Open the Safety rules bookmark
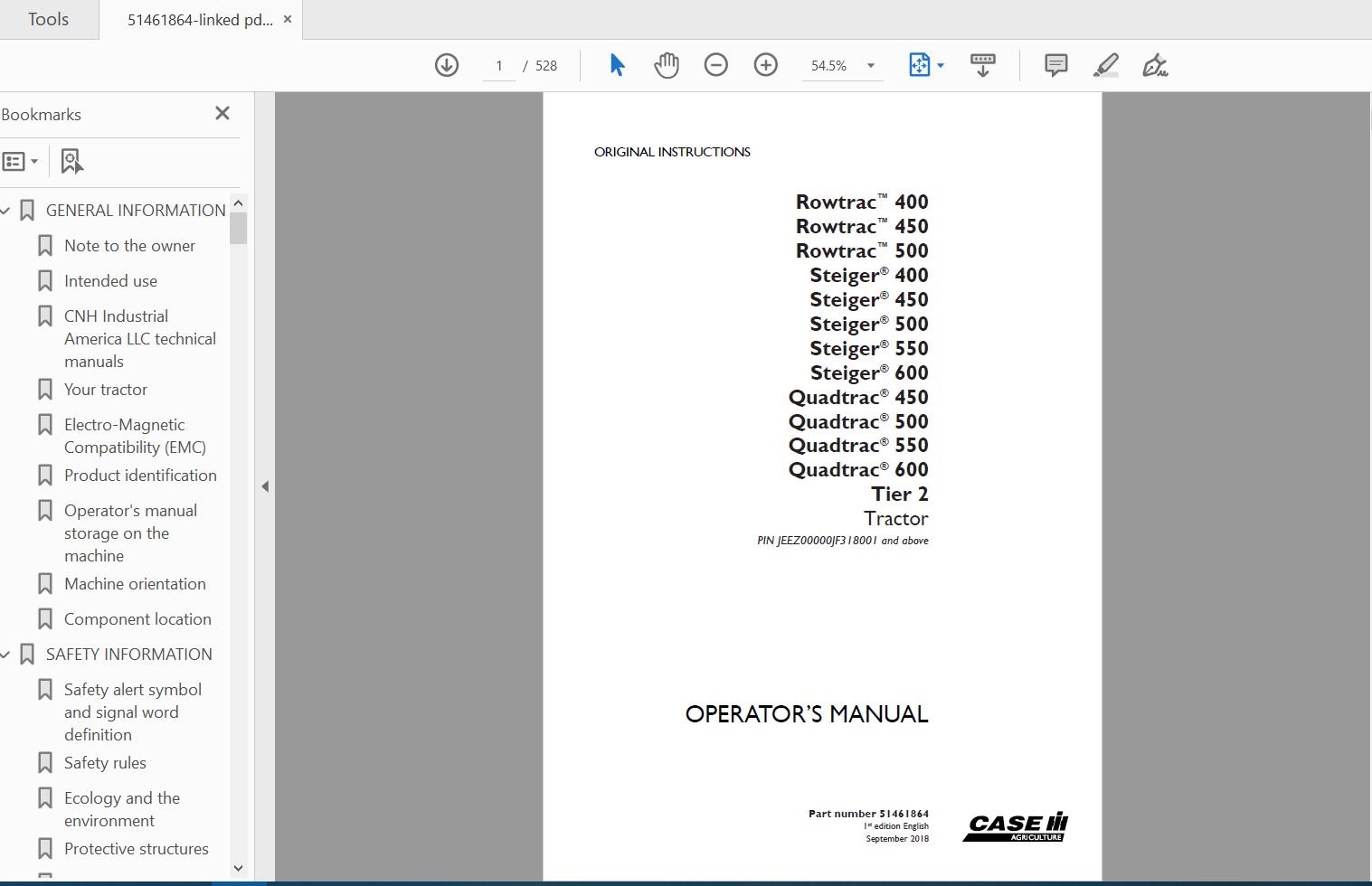 pos(105,763)
